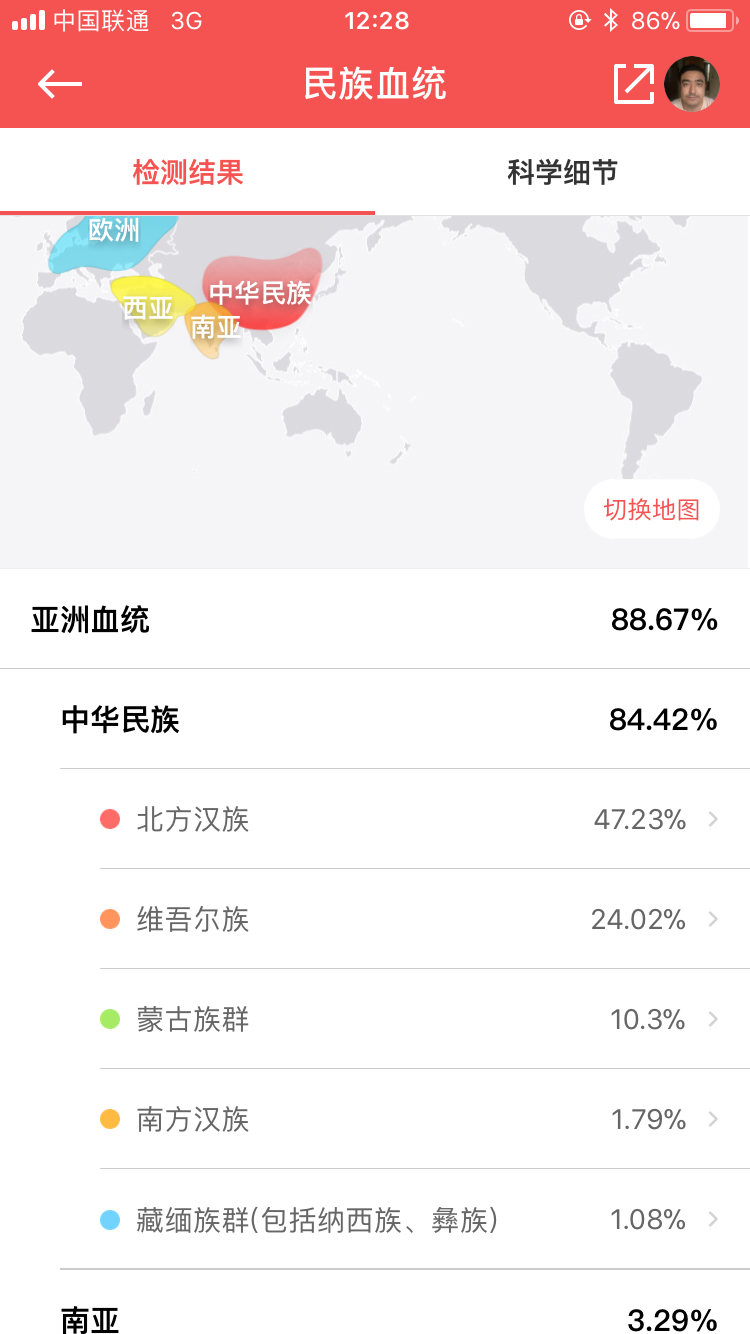Open the user profile avatar
The image size is (750, 1334).
(692, 84)
